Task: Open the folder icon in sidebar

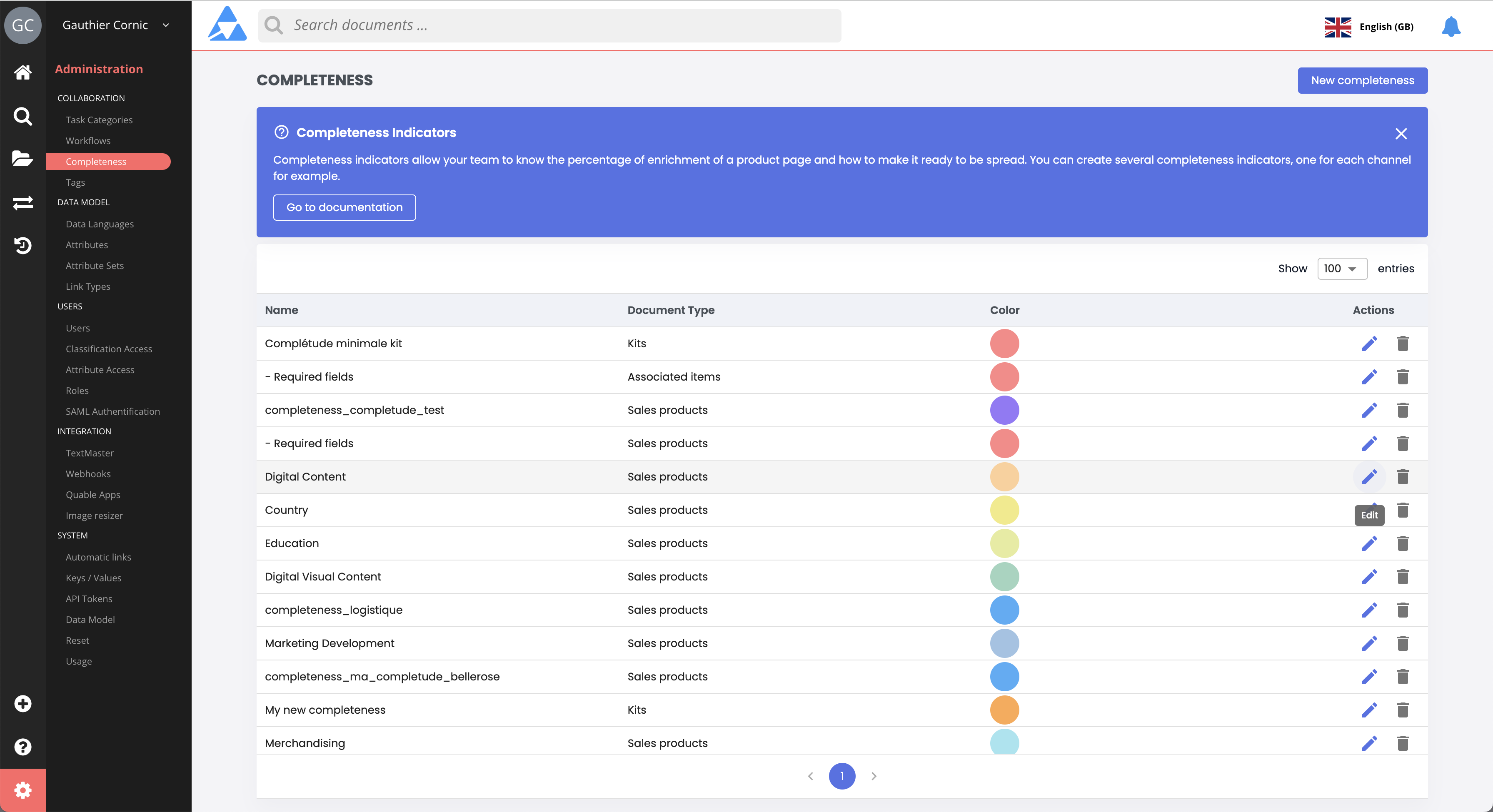Action: (x=22, y=159)
